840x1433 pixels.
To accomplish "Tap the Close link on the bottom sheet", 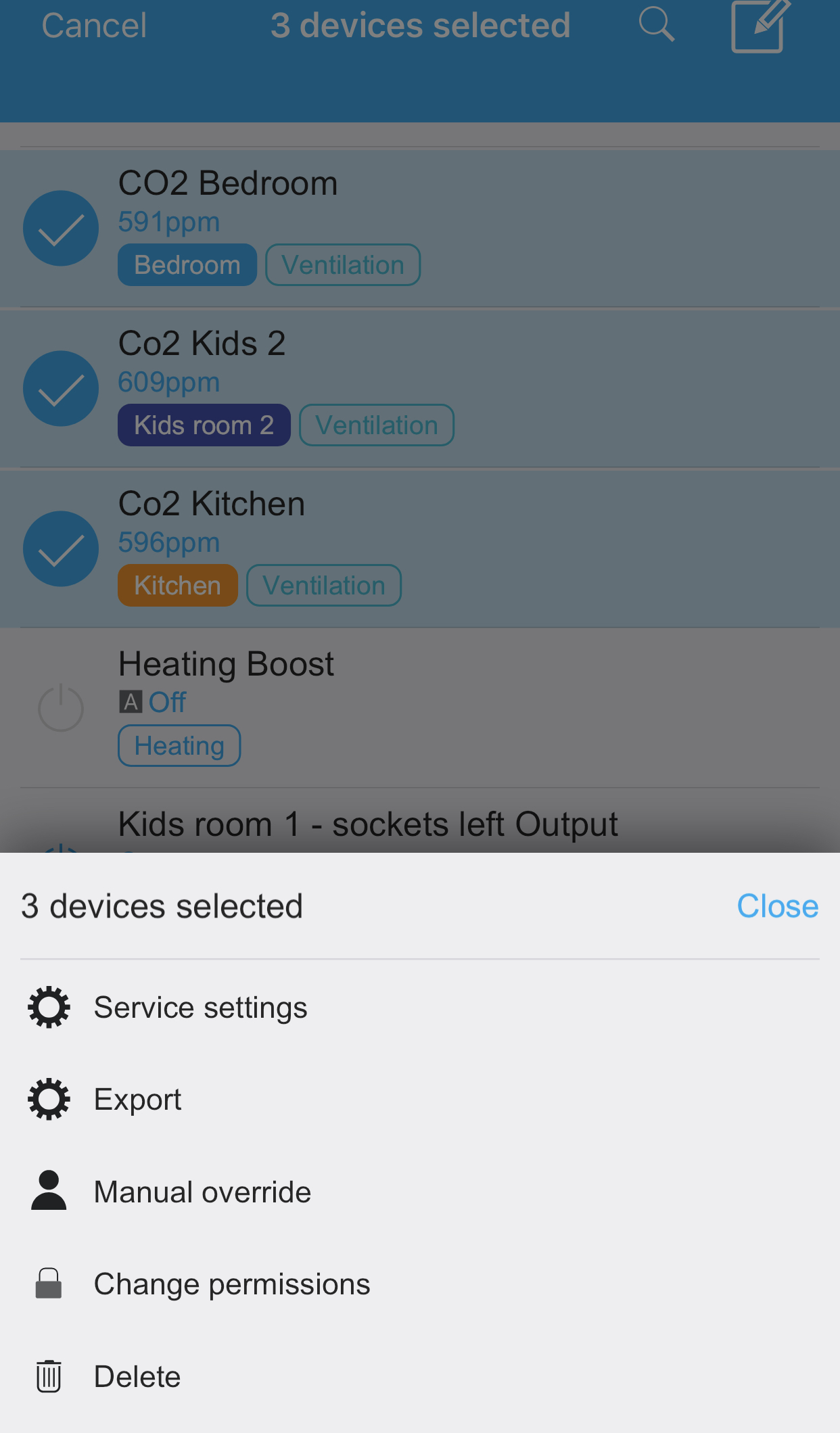I will pyautogui.click(x=778, y=906).
